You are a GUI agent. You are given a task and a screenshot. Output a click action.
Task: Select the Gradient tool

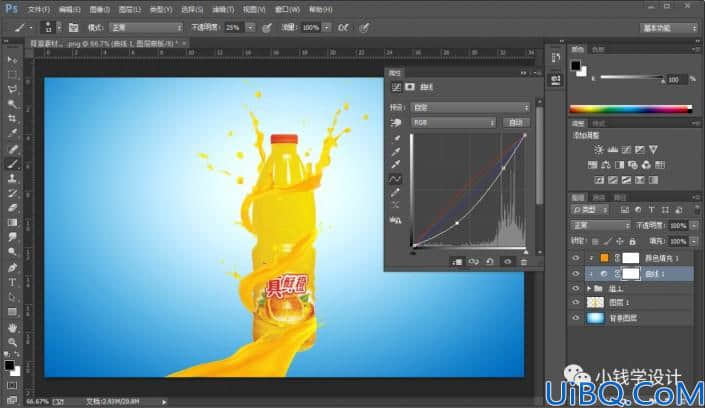point(12,223)
